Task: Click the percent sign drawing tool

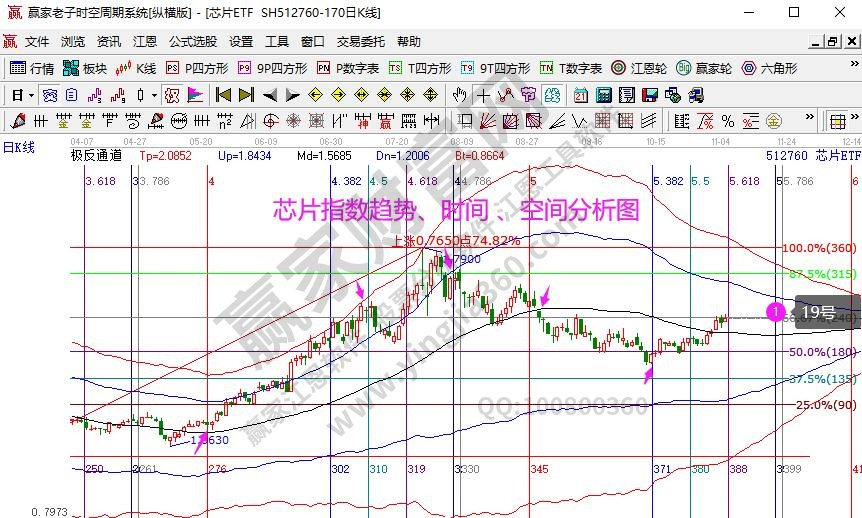Action: click(727, 121)
